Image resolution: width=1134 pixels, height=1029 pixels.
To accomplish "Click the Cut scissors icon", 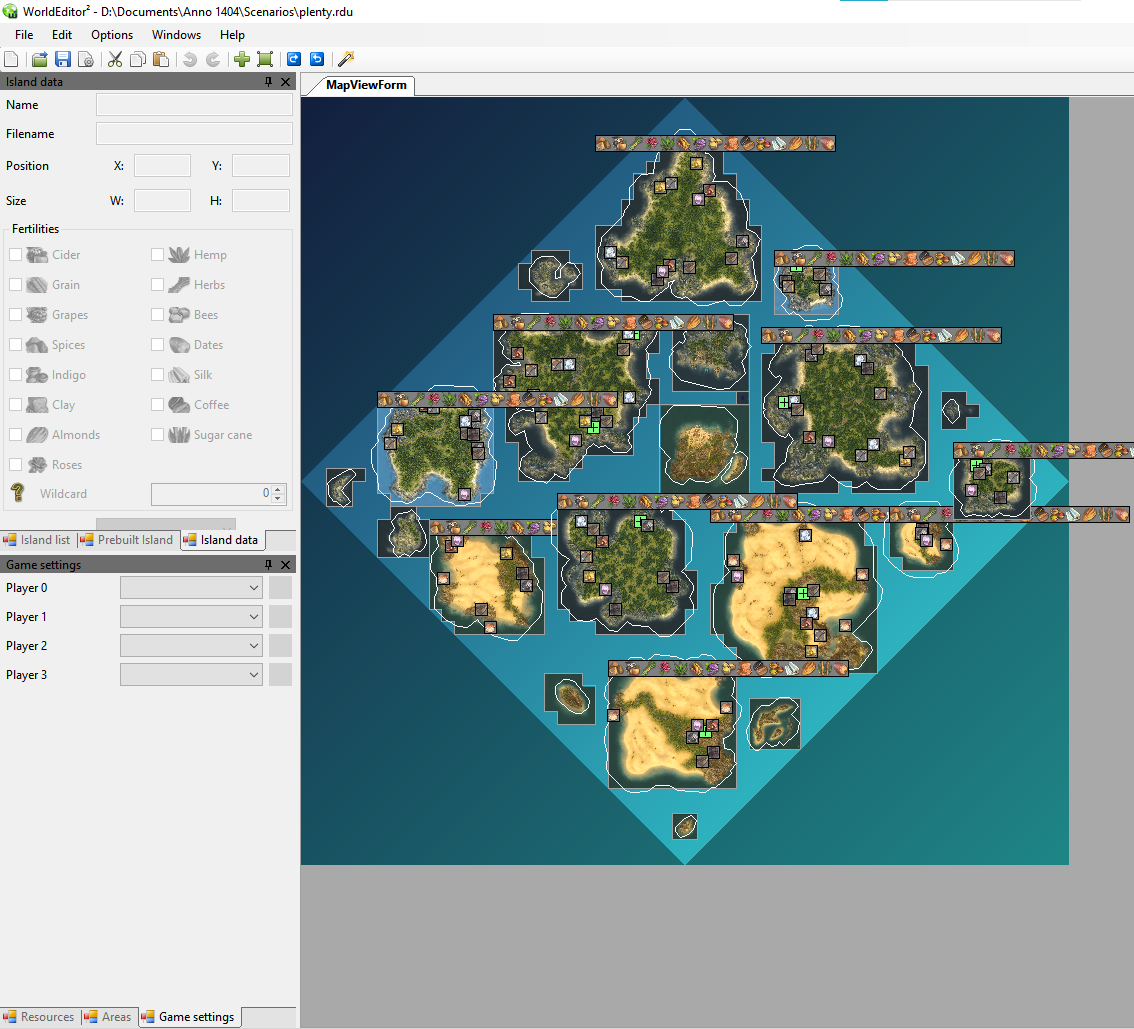I will (x=115, y=59).
